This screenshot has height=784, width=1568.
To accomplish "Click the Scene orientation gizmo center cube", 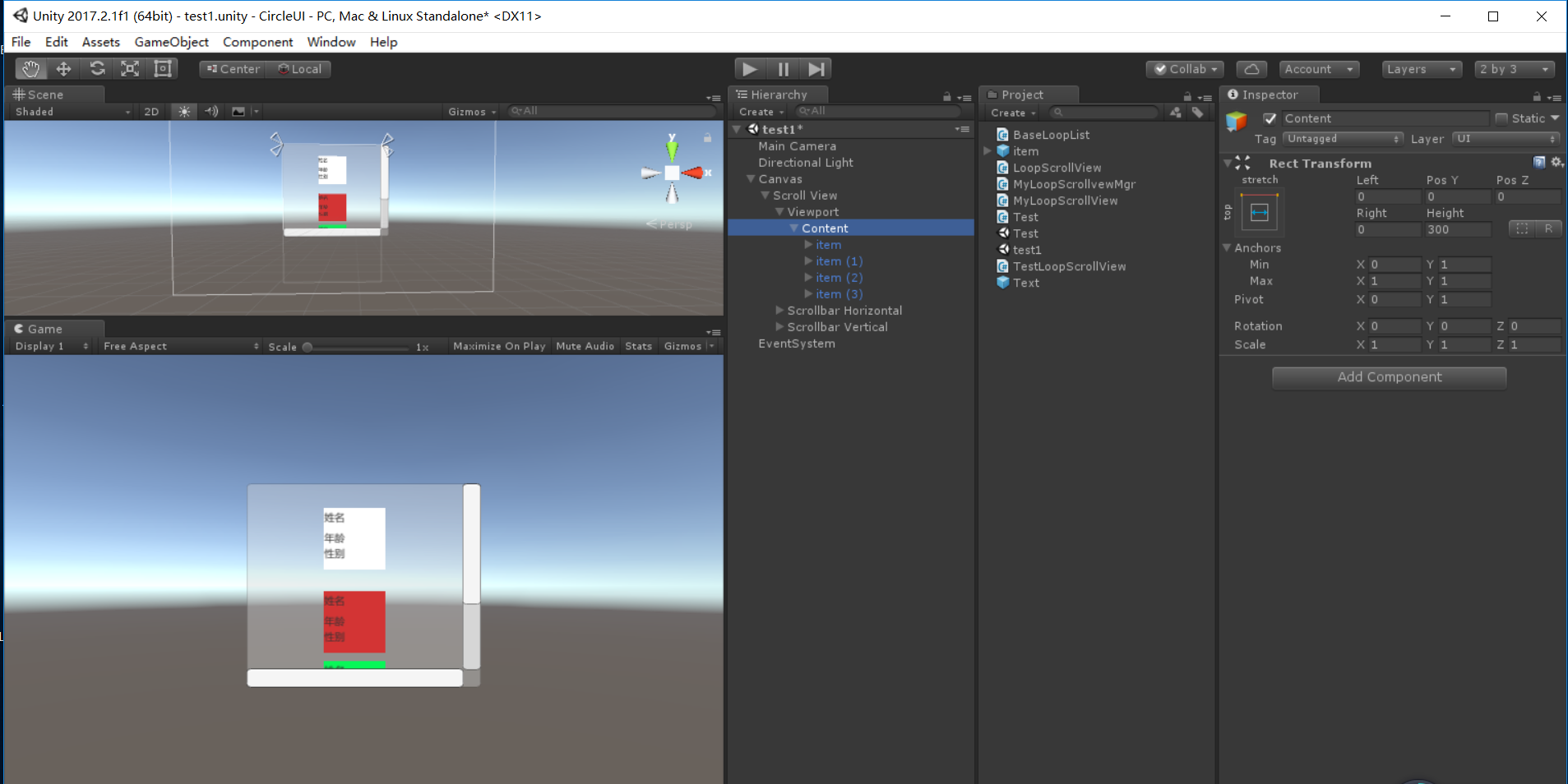I will (672, 173).
